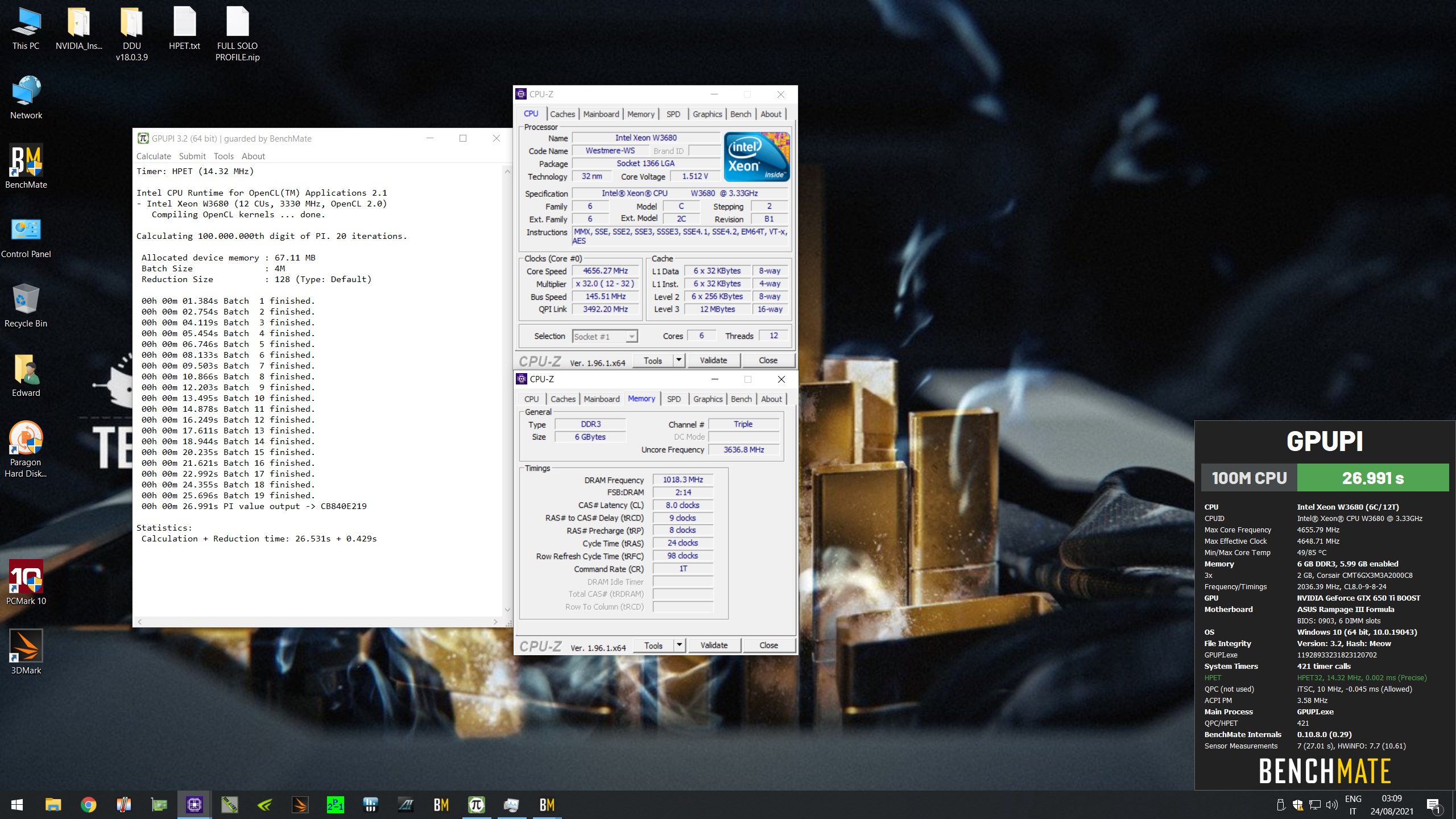Select the About tab in lower CPU-Z window
1456x819 pixels.
point(771,399)
